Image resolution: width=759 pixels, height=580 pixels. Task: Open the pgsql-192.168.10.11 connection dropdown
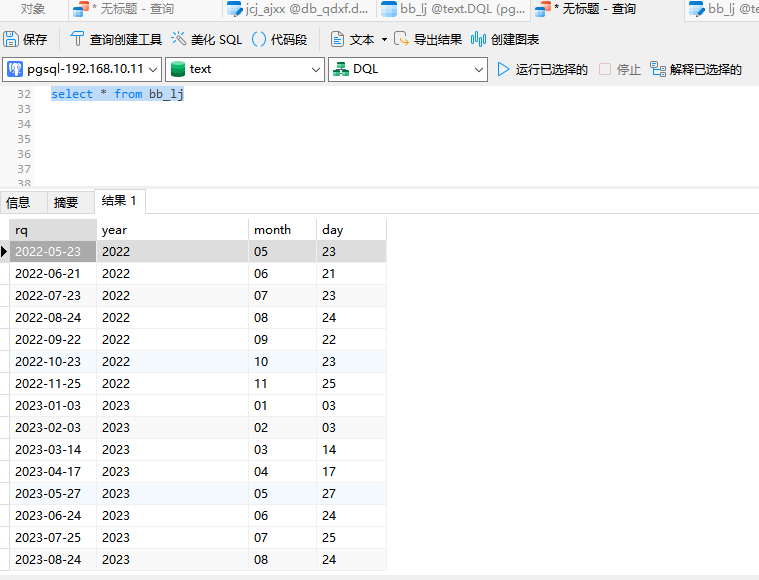82,70
